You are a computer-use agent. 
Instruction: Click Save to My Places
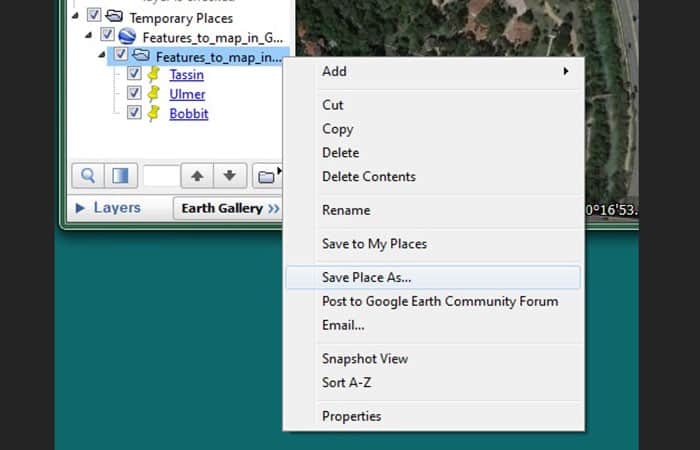(433, 244)
